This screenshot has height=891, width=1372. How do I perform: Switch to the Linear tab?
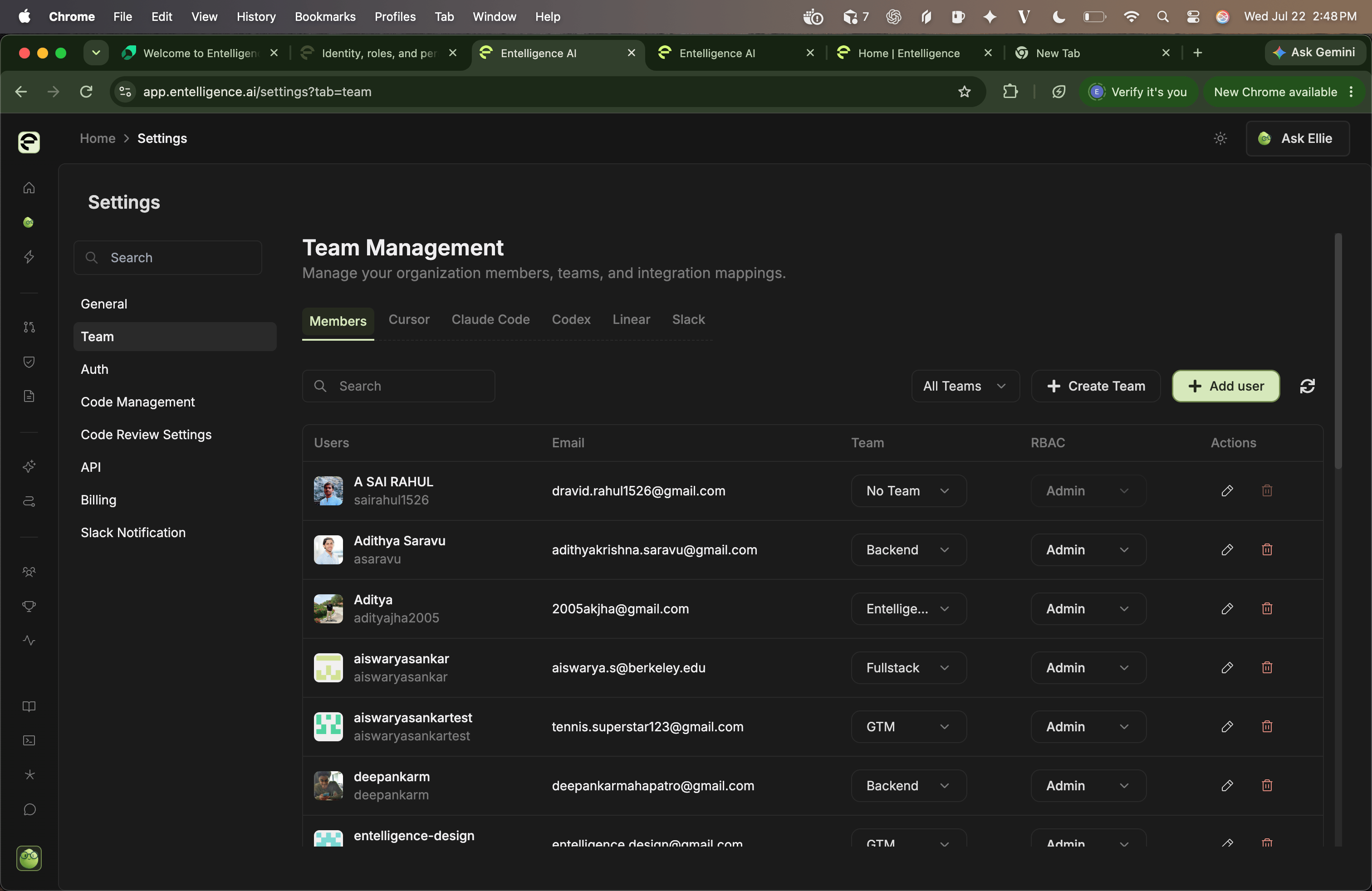tap(631, 319)
